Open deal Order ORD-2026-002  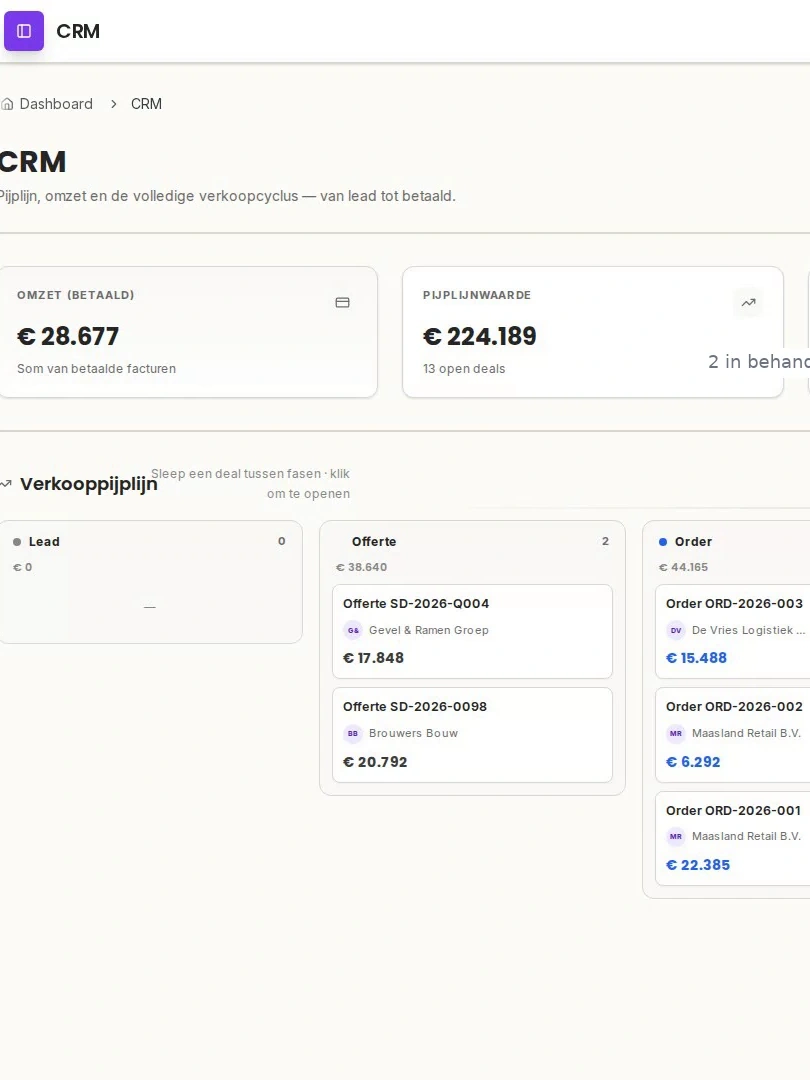click(733, 735)
